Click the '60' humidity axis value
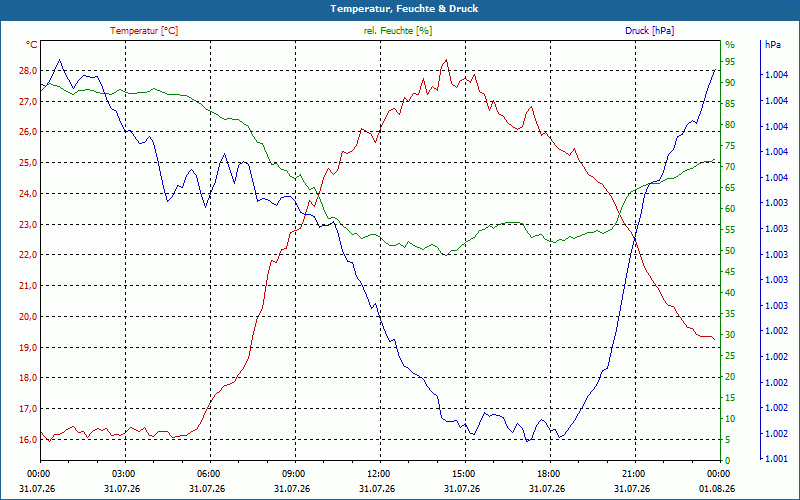This screenshot has height=500, width=800. pyautogui.click(x=730, y=209)
